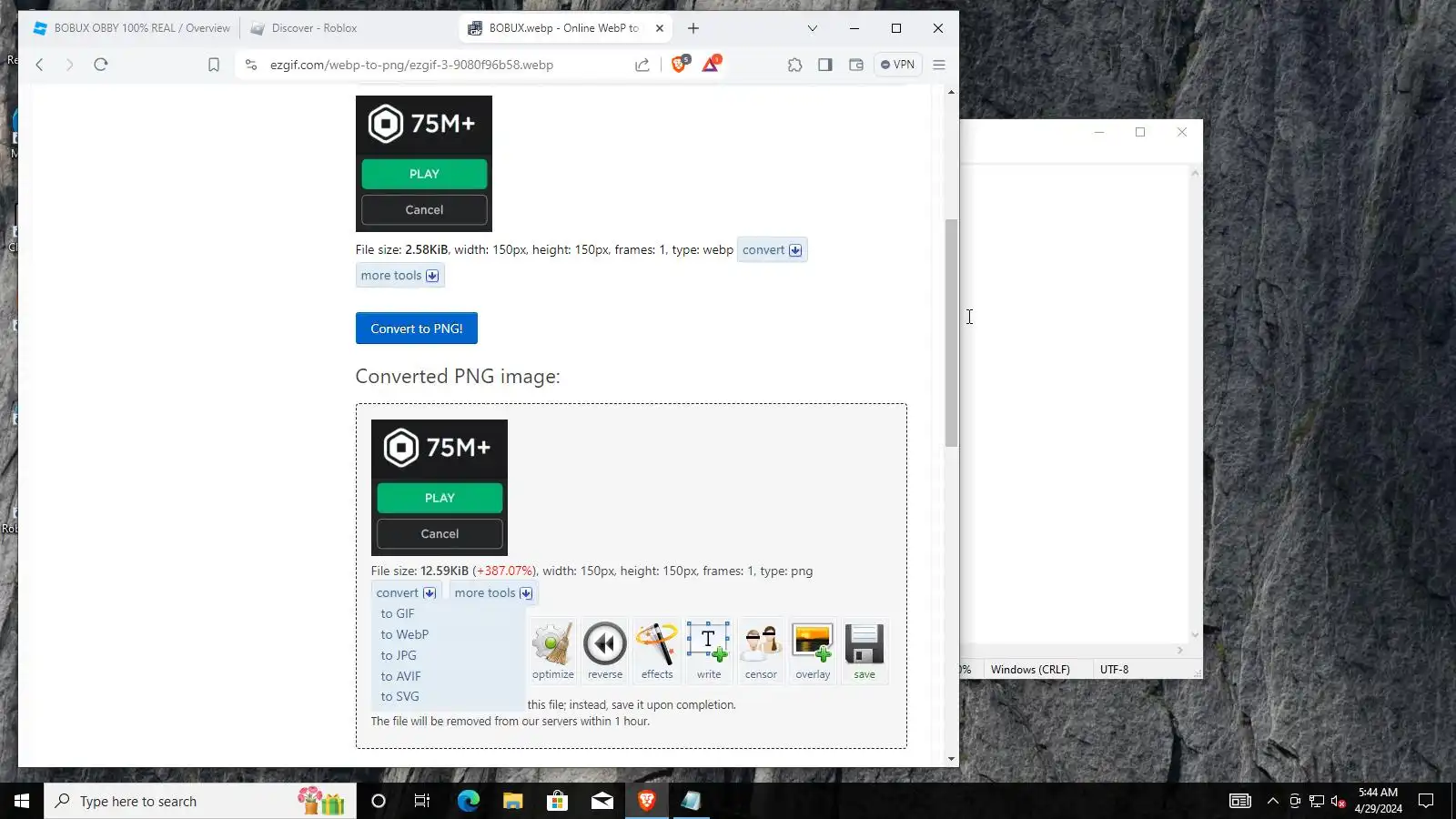Open Microsoft Store from taskbar

pyautogui.click(x=558, y=801)
